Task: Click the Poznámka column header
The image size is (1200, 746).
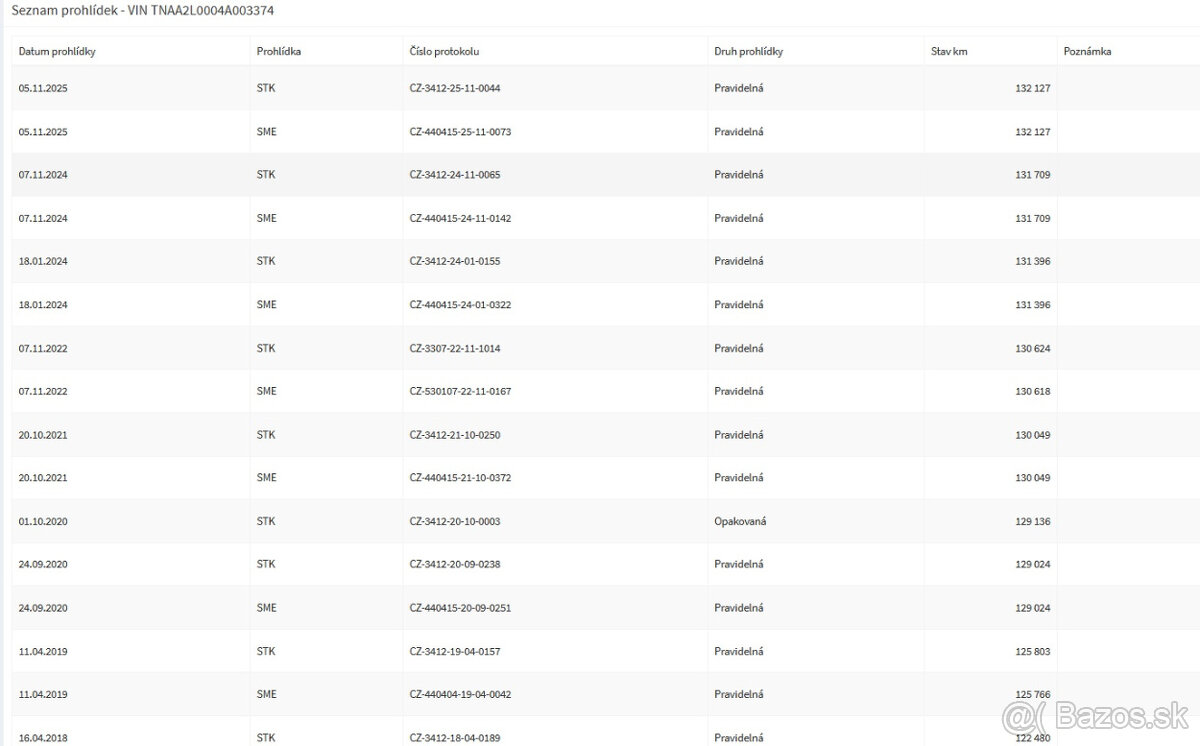Action: click(1088, 51)
